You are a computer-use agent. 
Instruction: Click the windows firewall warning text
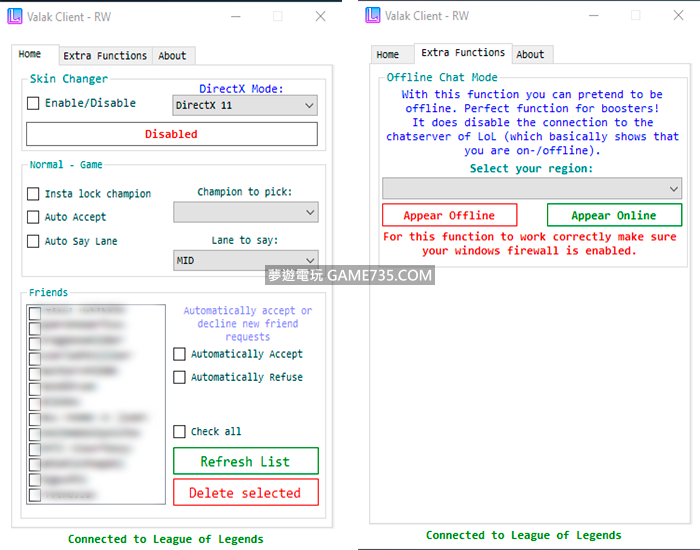click(x=530, y=244)
